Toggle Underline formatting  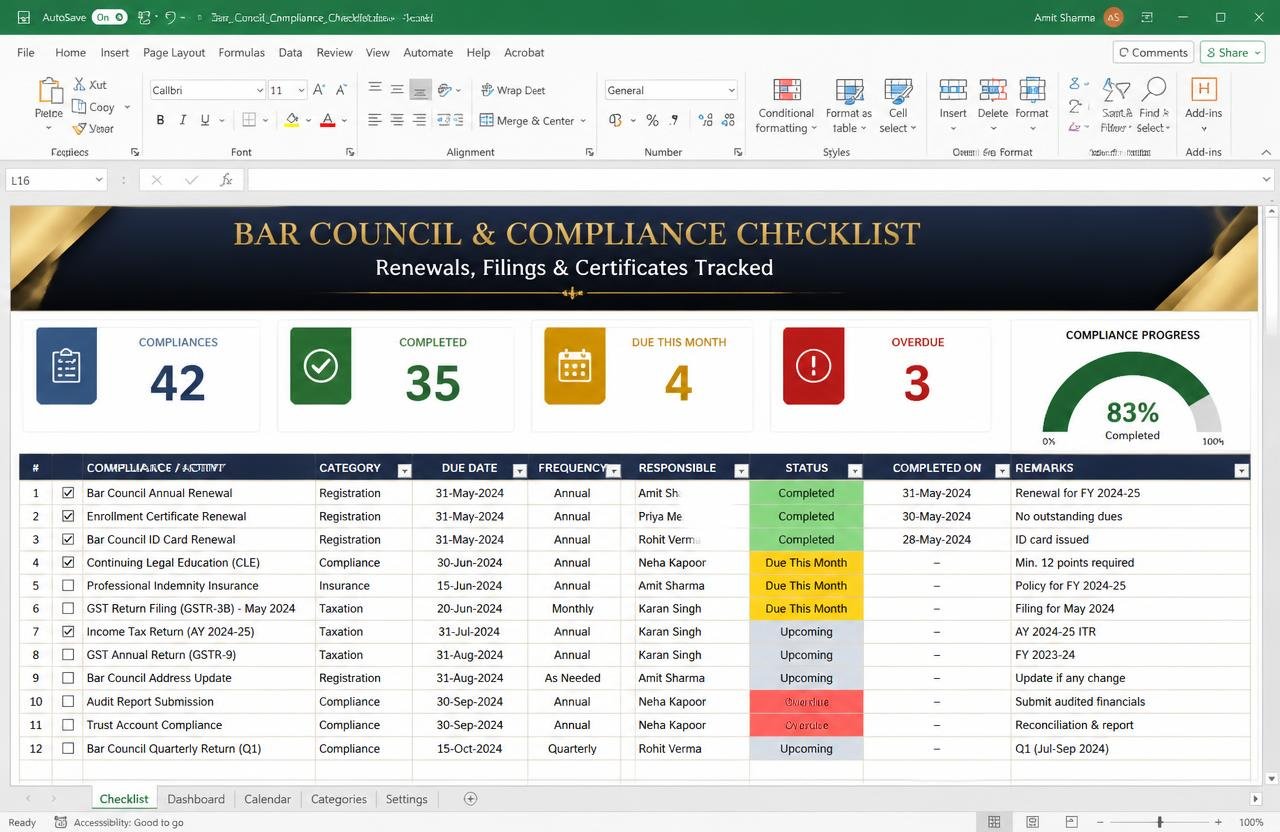[205, 120]
